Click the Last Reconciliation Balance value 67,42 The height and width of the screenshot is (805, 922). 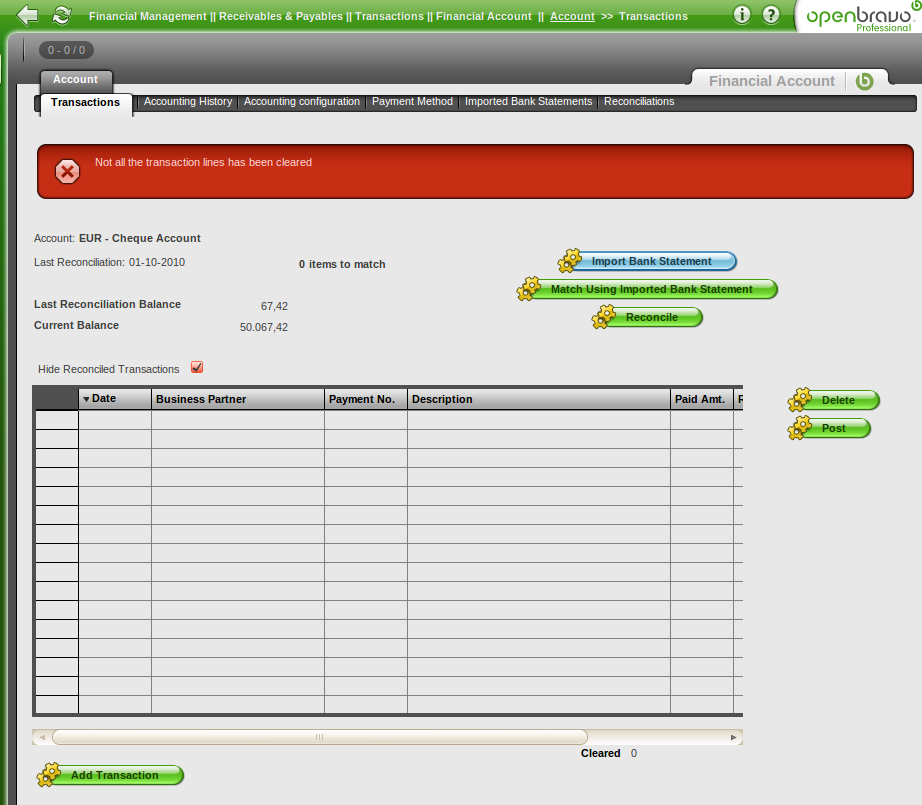click(x=275, y=306)
